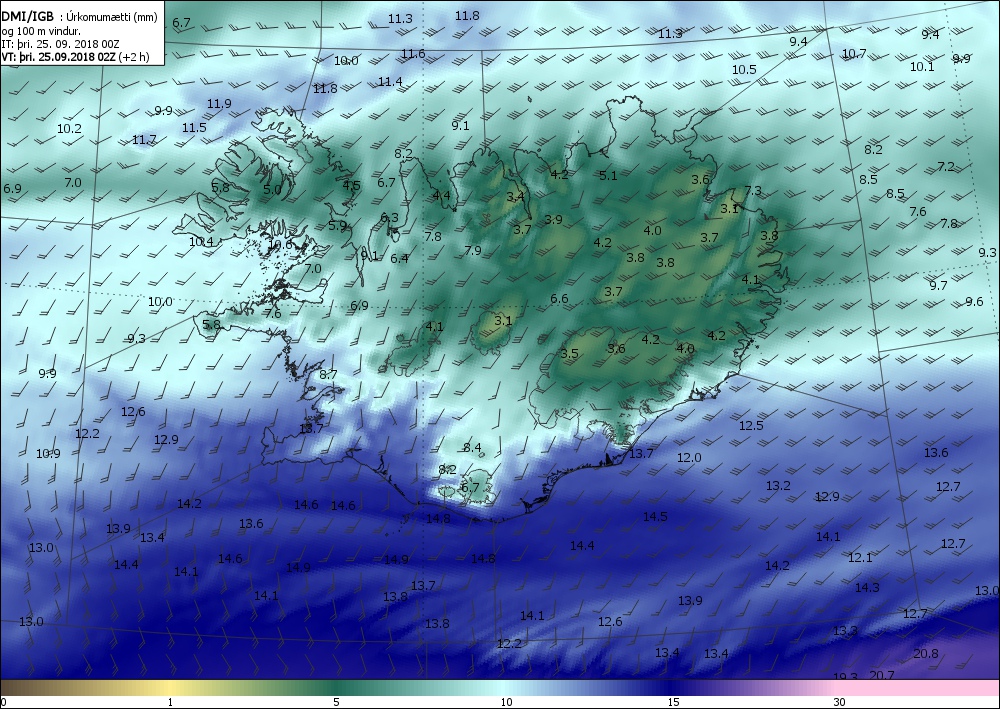Click the map value 13.2
This screenshot has width=1000, height=709.
(x=778, y=486)
